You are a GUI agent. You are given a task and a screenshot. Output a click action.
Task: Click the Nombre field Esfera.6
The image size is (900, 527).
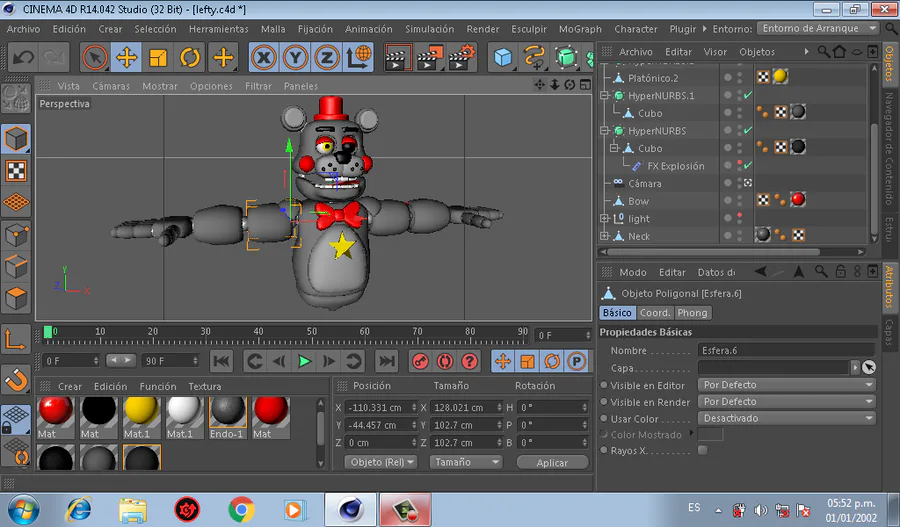(786, 350)
